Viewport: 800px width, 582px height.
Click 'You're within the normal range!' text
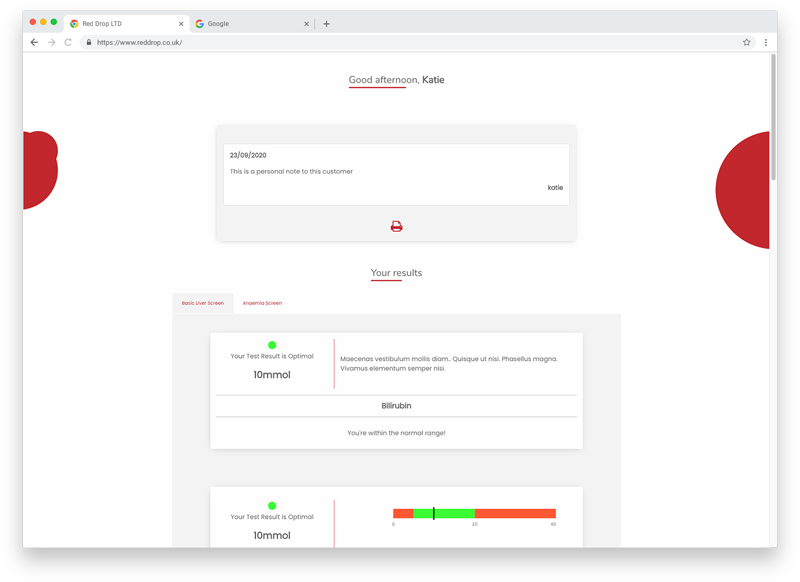(x=396, y=433)
